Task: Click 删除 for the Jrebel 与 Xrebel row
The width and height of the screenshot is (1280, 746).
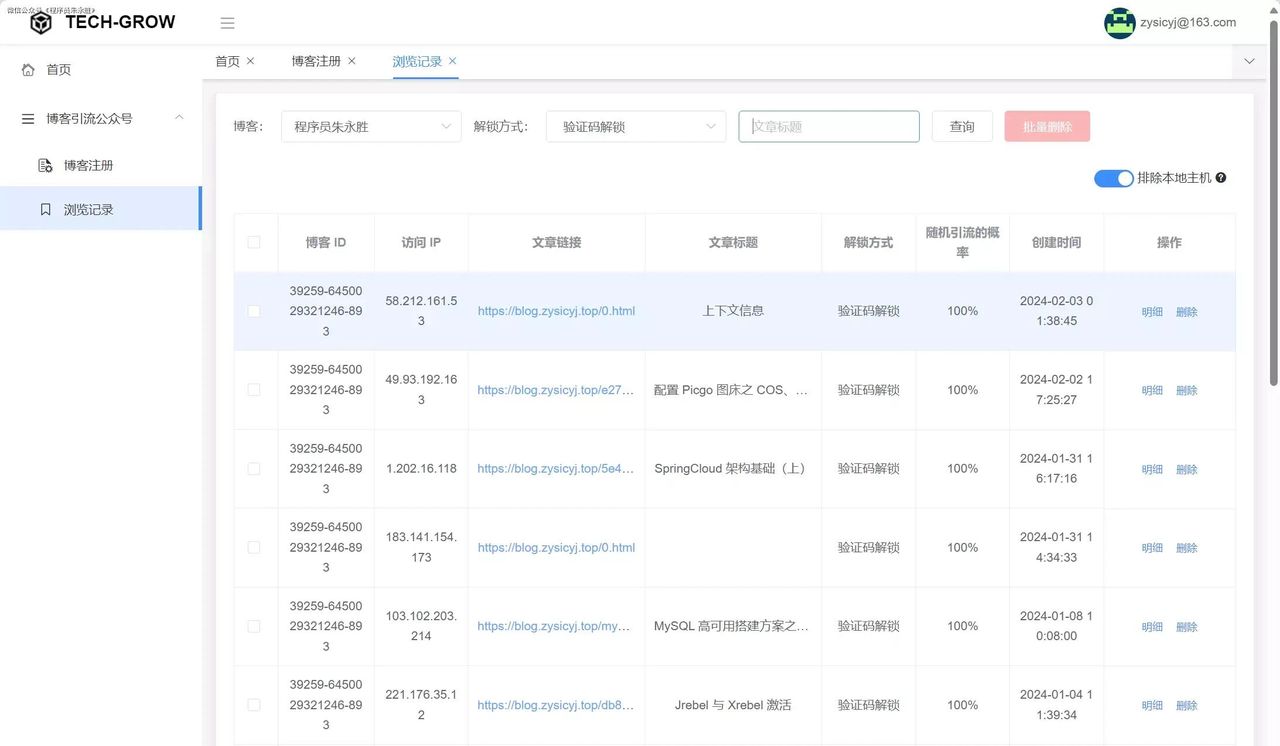Action: pos(1187,706)
